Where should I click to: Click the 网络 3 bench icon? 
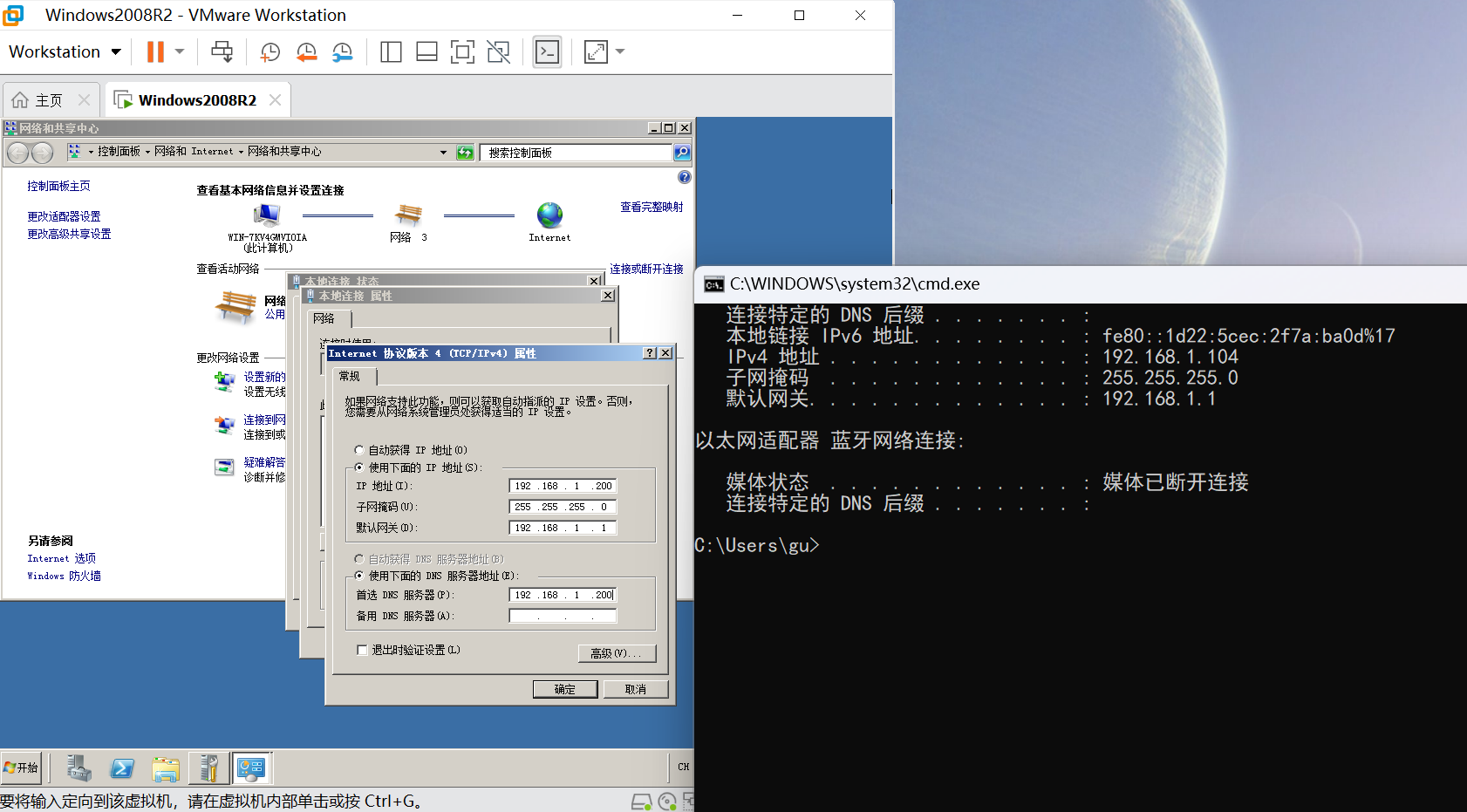tap(408, 215)
